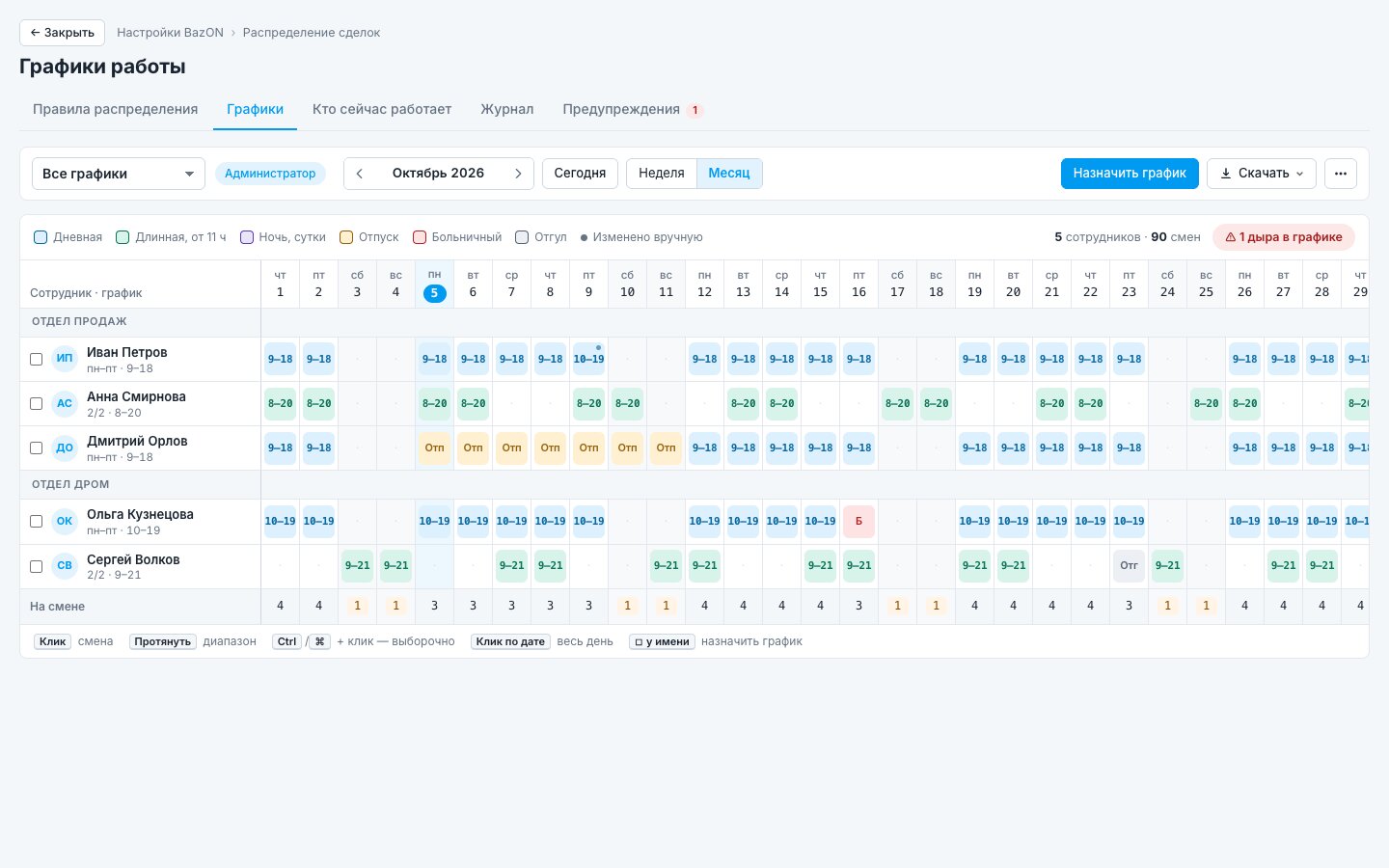Screen dimensions: 1389x868
Task: Click the Назначить график button
Action: [x=1130, y=174]
